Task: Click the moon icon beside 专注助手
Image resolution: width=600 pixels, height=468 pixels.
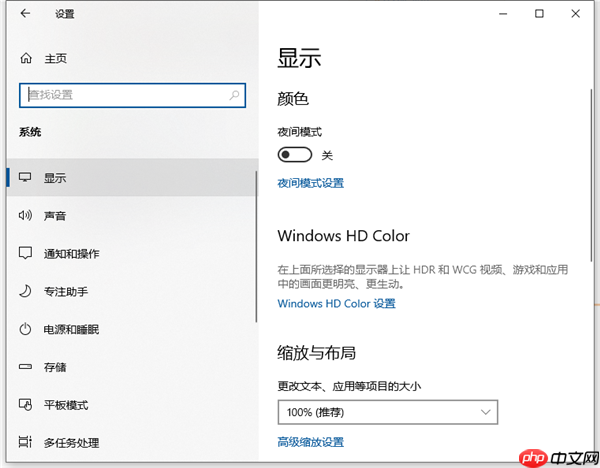Action: coord(25,291)
